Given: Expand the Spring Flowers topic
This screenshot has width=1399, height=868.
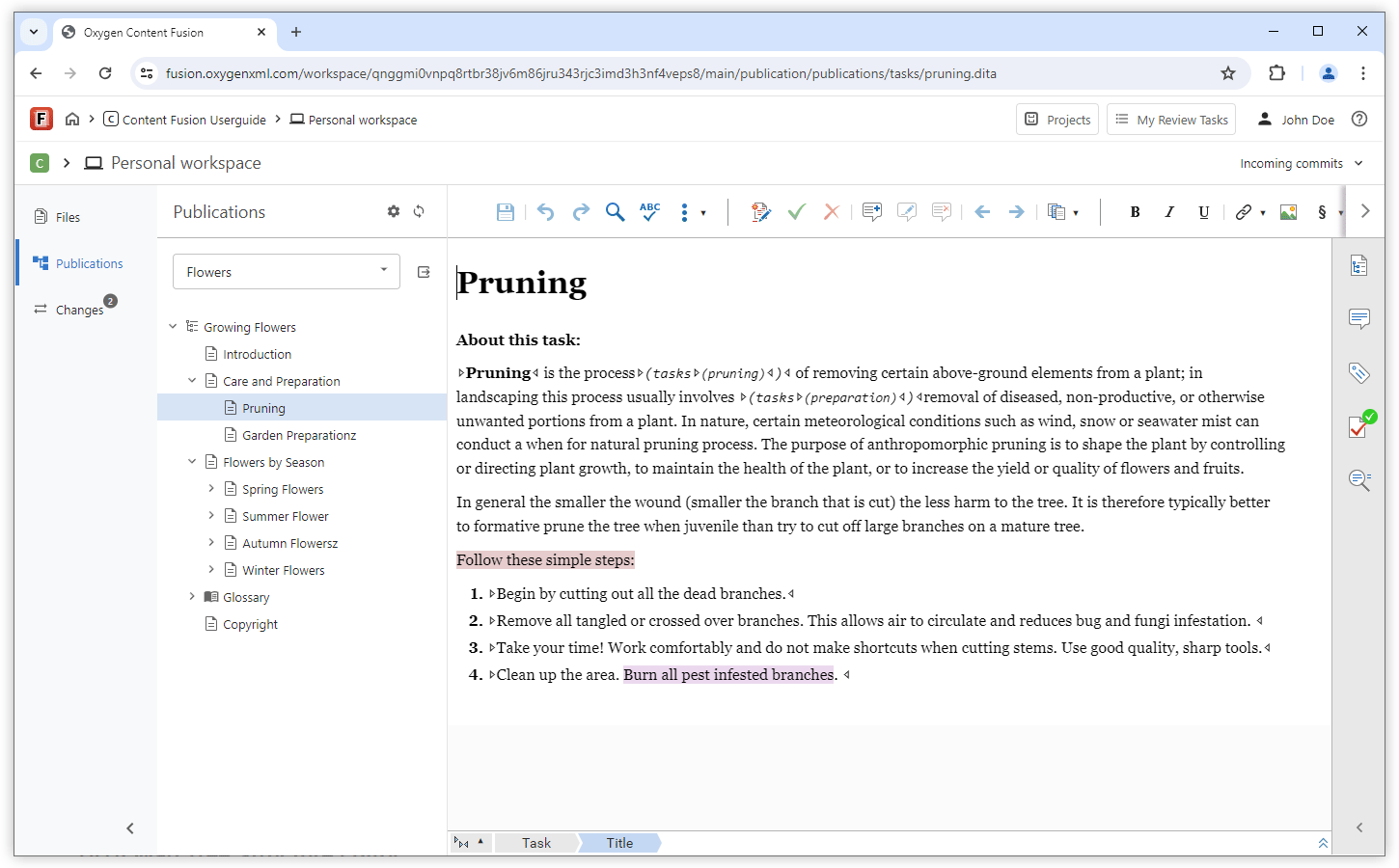Looking at the screenshot, I should (211, 489).
